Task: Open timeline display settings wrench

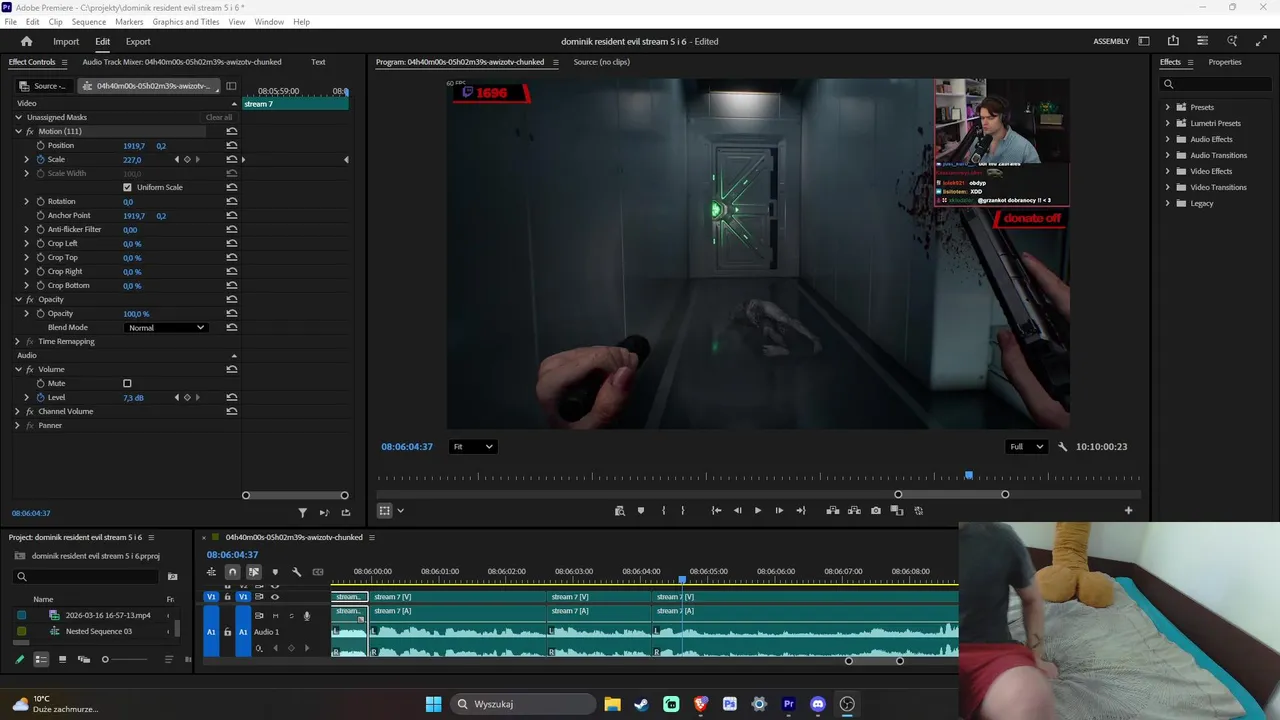Action: coord(296,572)
